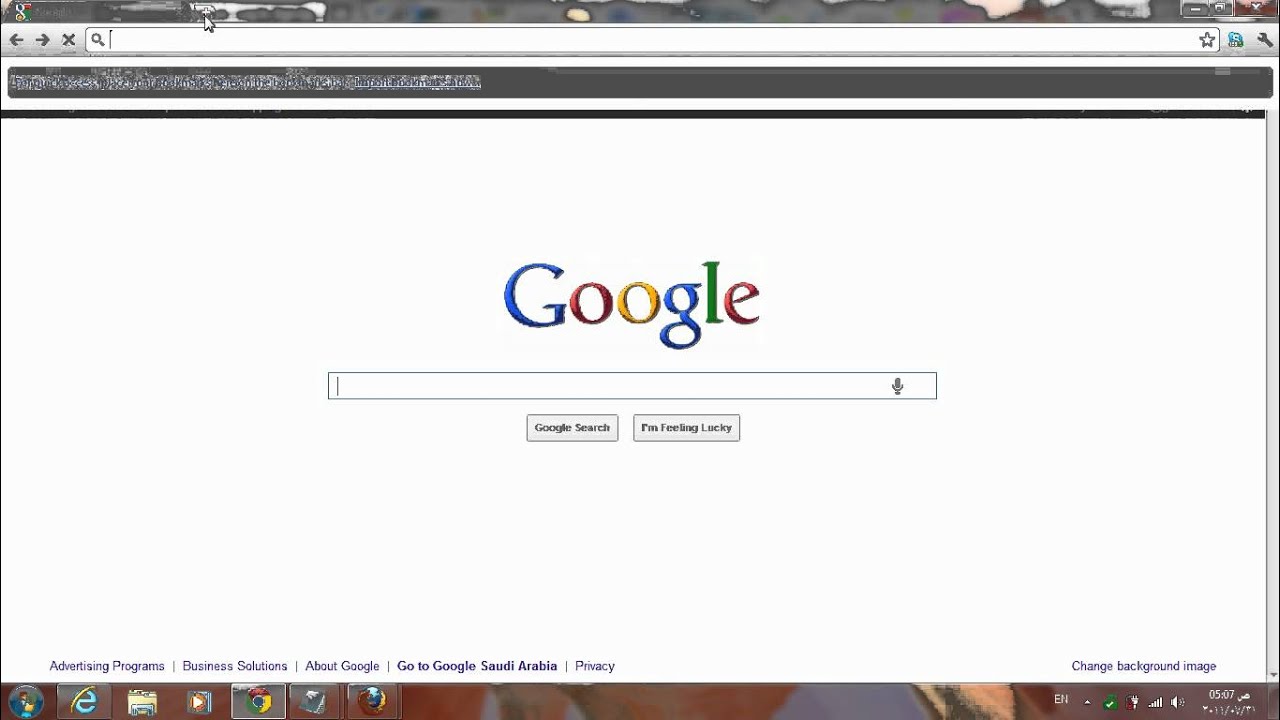Open the Privacy link
Image resolution: width=1280 pixels, height=720 pixels.
[x=595, y=666]
